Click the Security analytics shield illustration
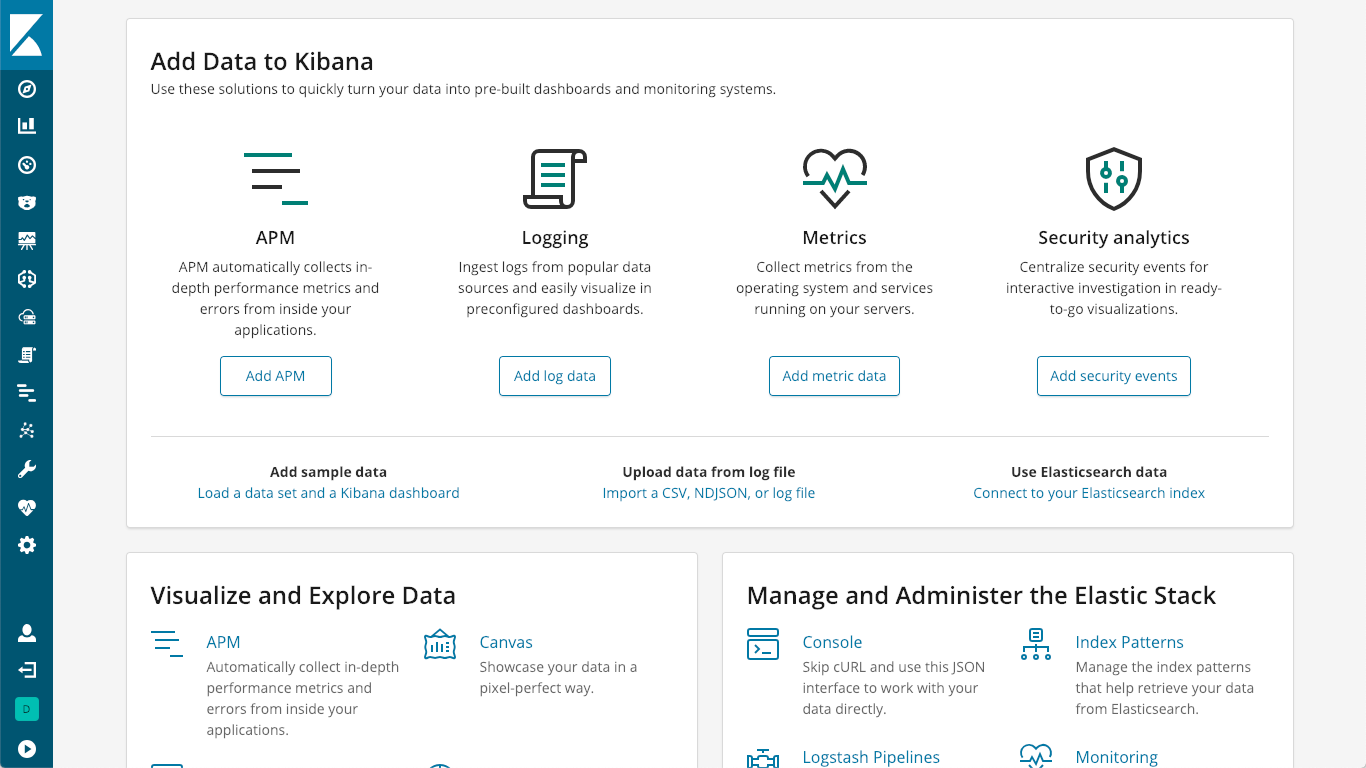1366x768 pixels. coord(1114,179)
